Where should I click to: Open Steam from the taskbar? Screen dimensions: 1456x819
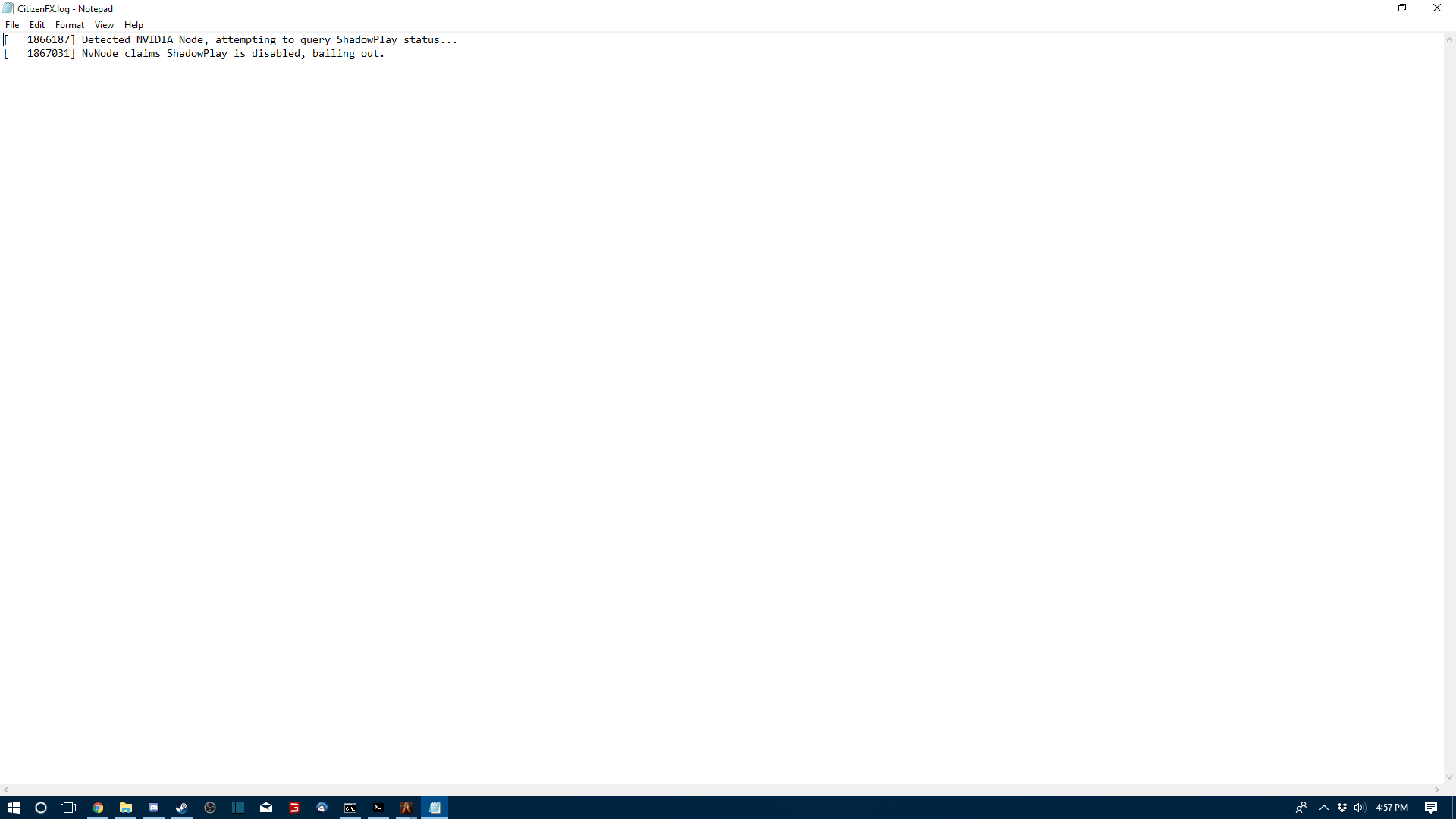click(x=182, y=808)
